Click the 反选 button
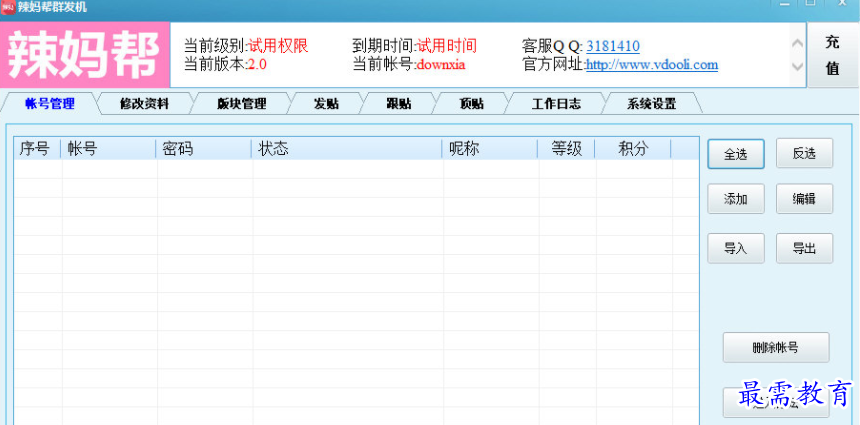860x425 pixels. 804,154
